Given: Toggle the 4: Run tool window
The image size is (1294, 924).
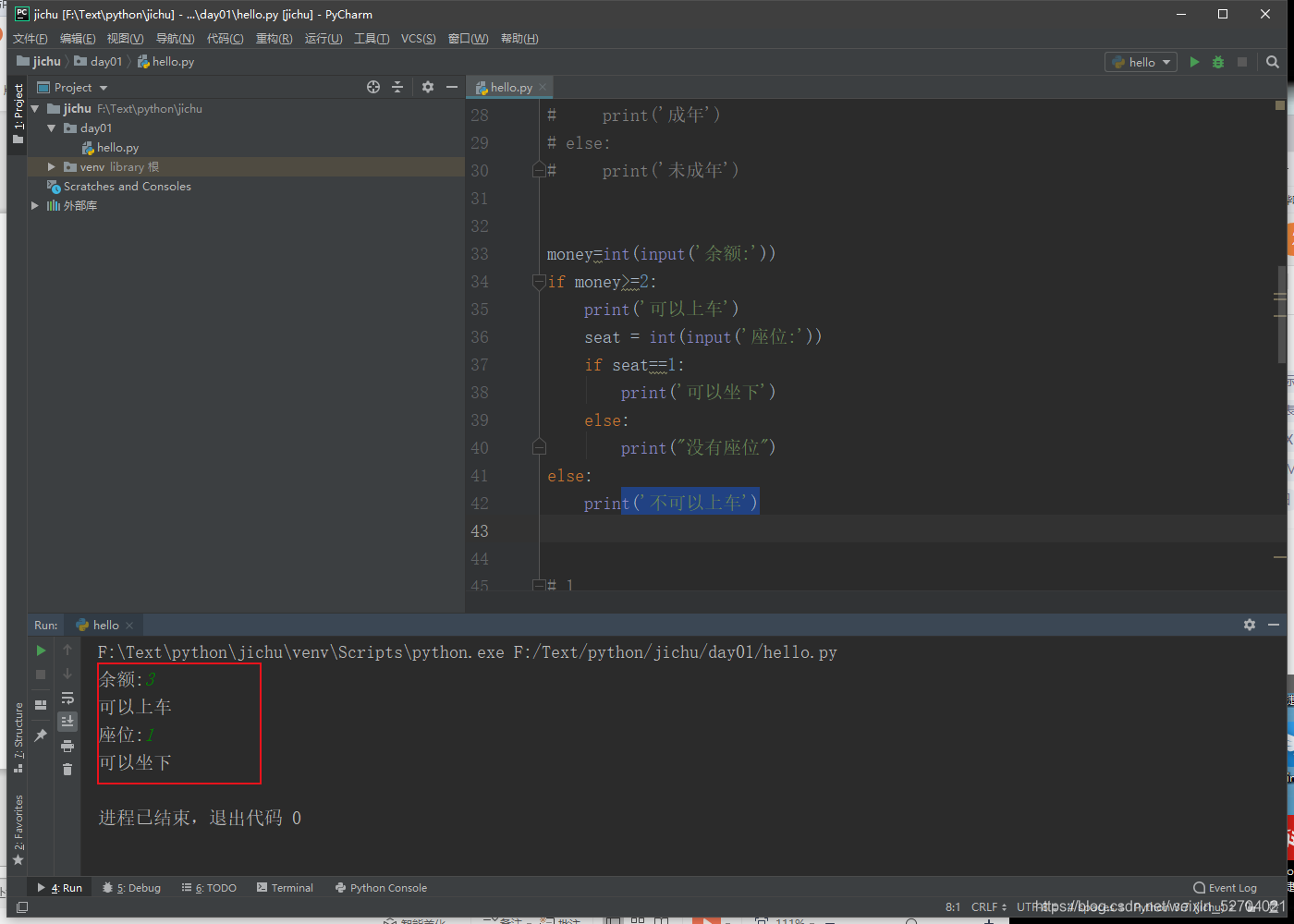Looking at the screenshot, I should pos(60,888).
